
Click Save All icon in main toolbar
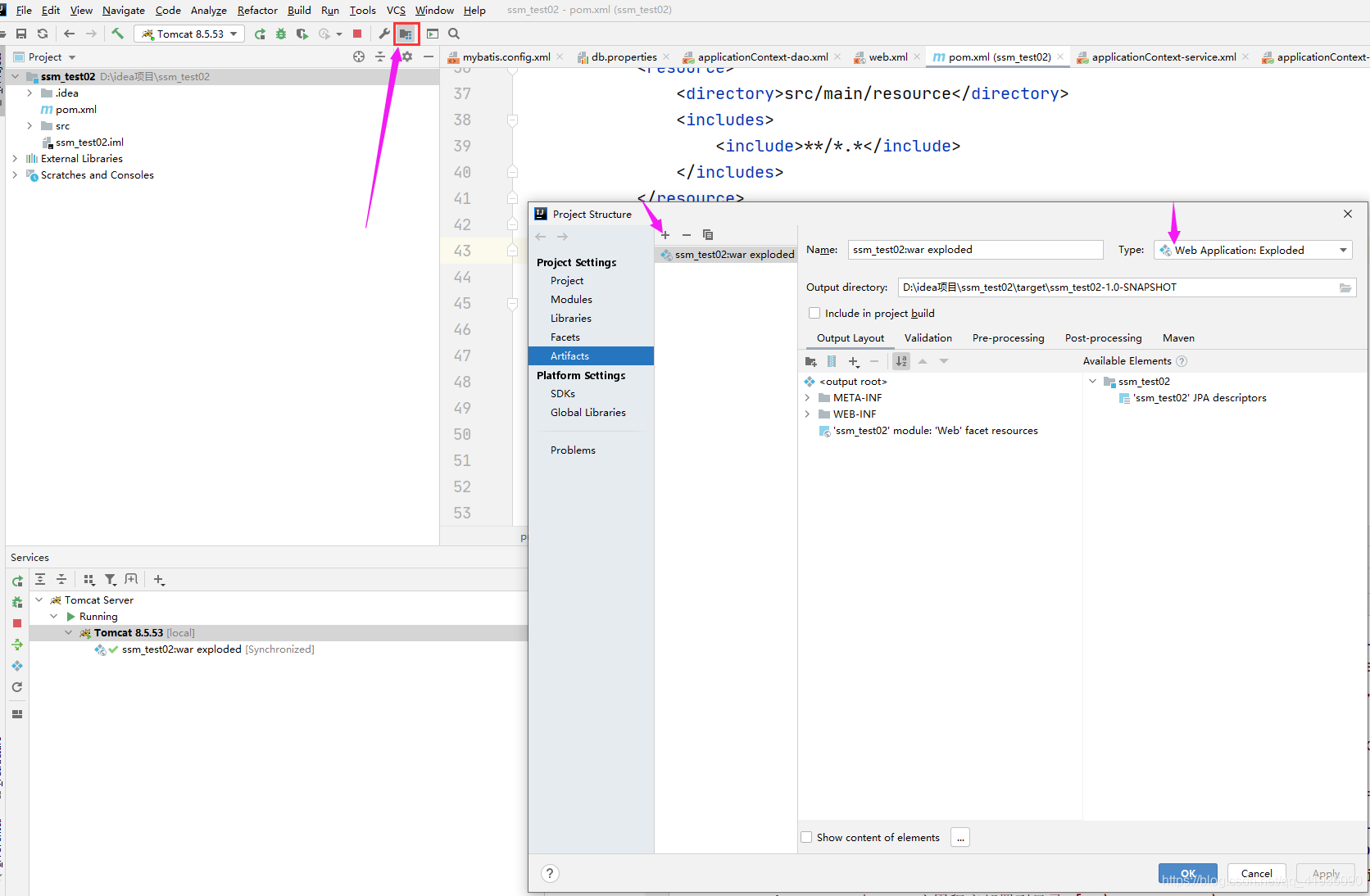click(x=21, y=34)
